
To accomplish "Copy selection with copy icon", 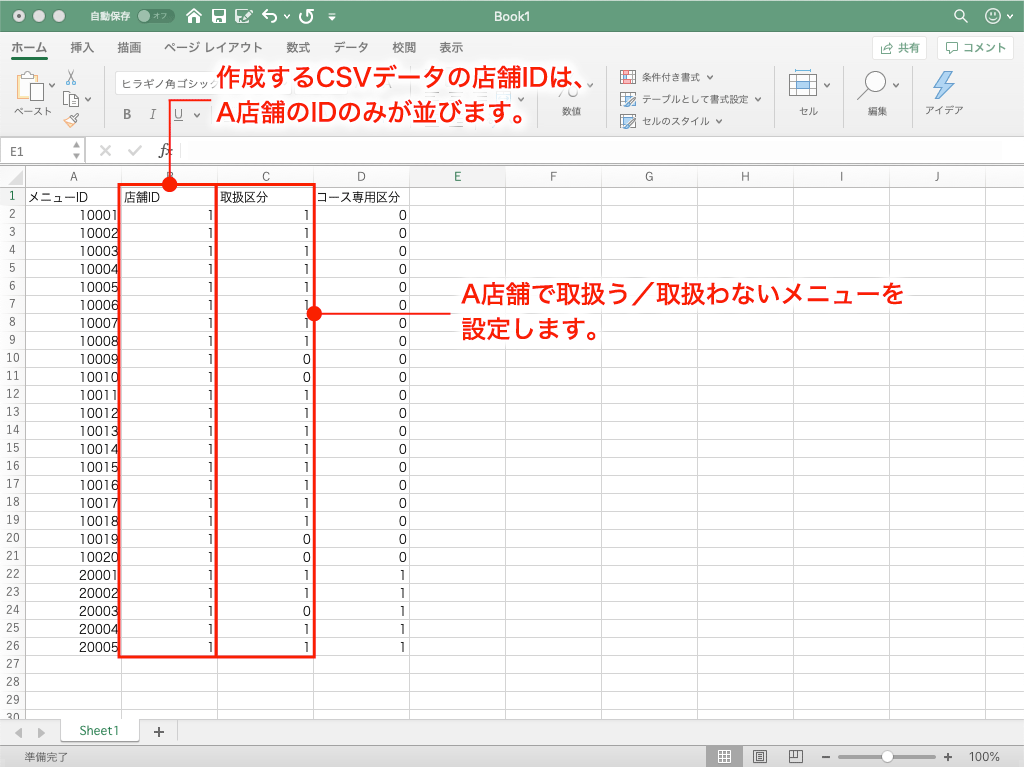I will (71, 99).
